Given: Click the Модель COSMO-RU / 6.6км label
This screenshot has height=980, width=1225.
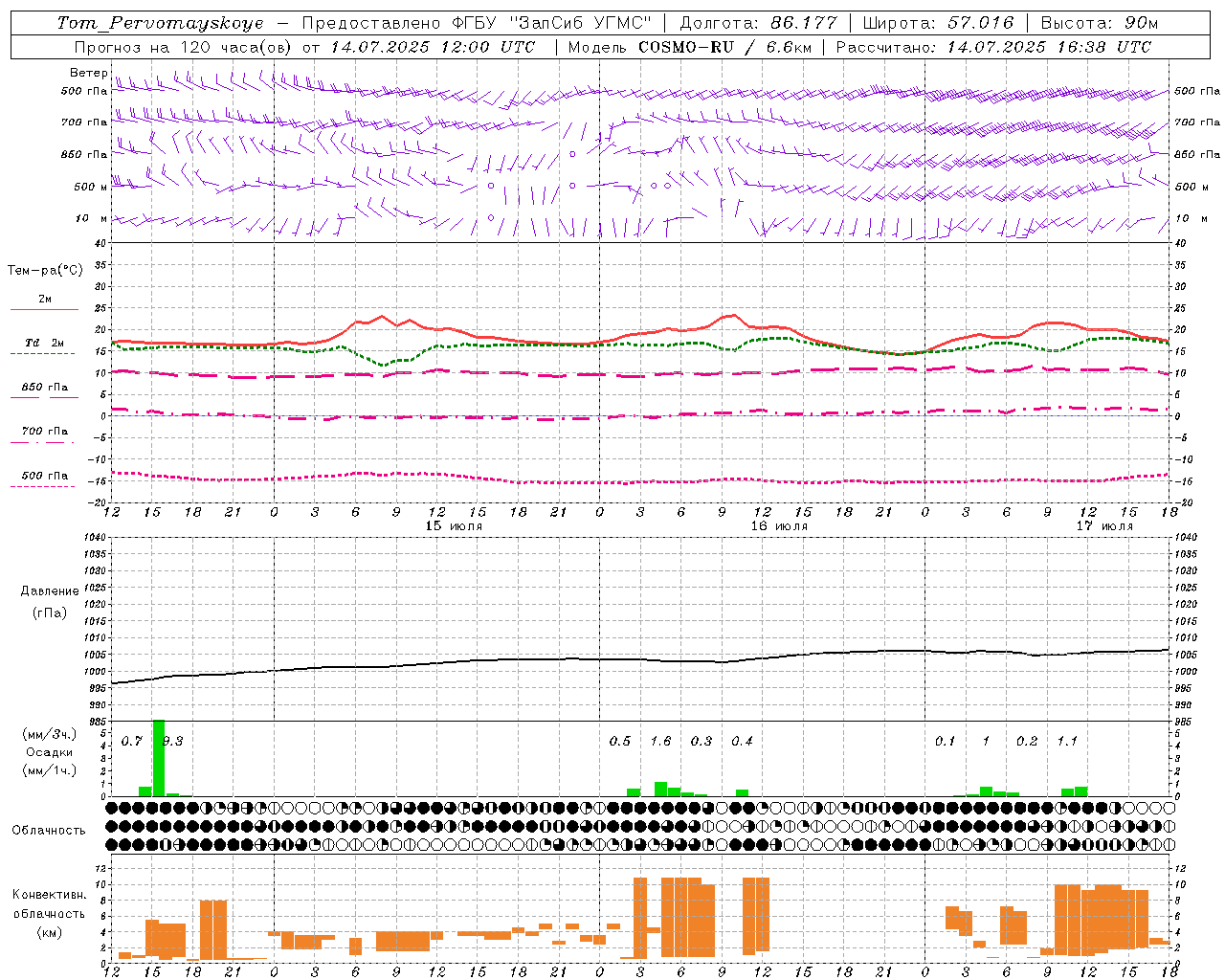Looking at the screenshot, I should tap(690, 47).
